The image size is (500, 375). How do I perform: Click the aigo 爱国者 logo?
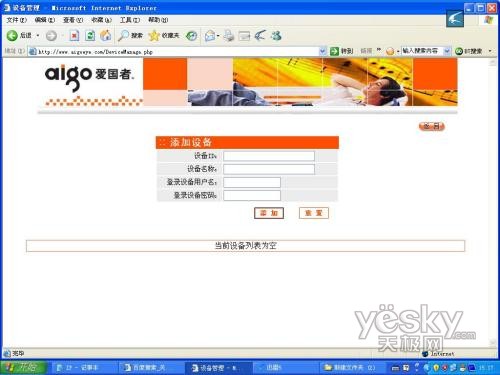pyautogui.click(x=90, y=77)
